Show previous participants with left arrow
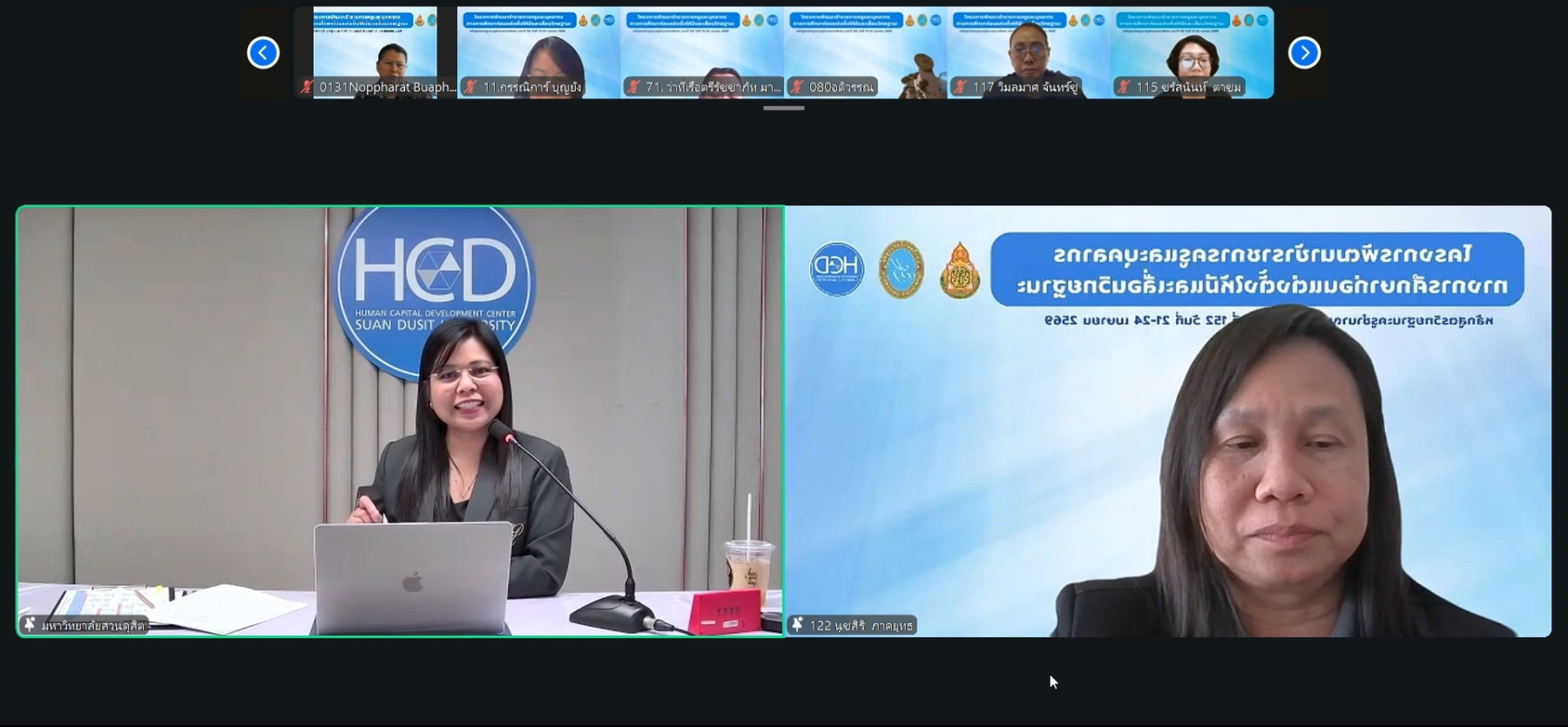Image resolution: width=1568 pixels, height=727 pixels. [263, 52]
